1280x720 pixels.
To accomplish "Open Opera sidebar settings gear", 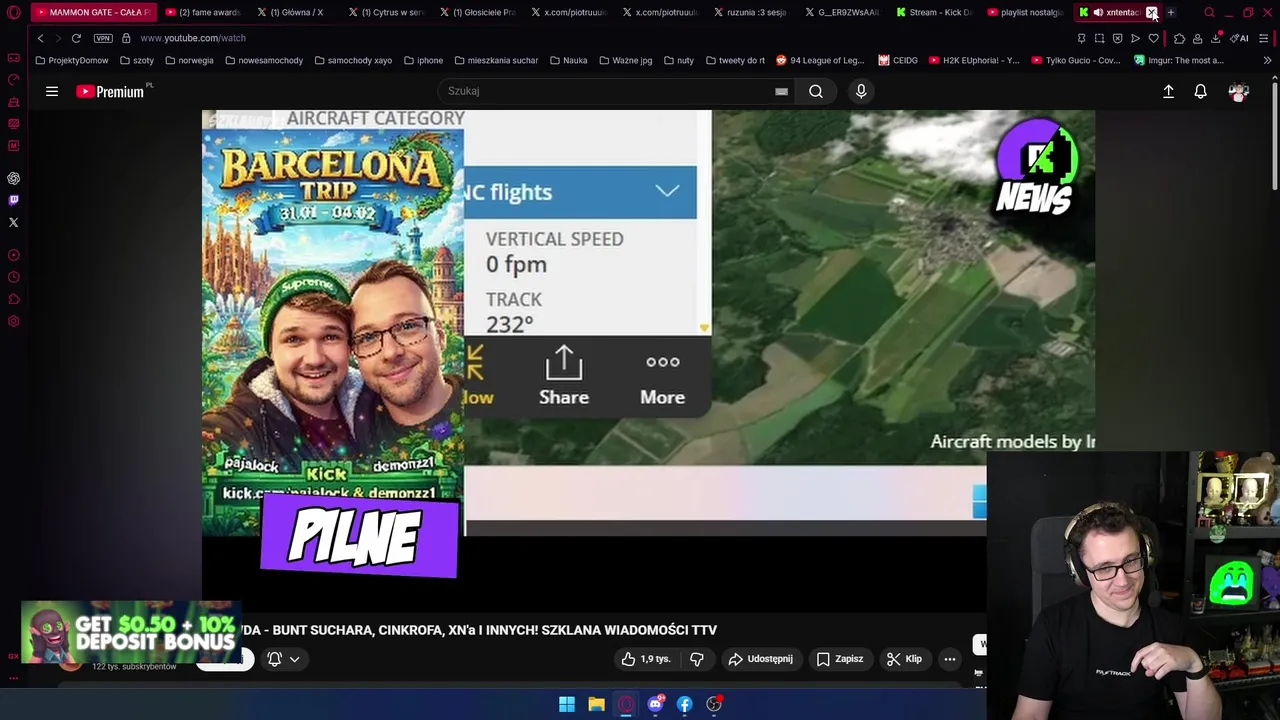I will click(14, 321).
